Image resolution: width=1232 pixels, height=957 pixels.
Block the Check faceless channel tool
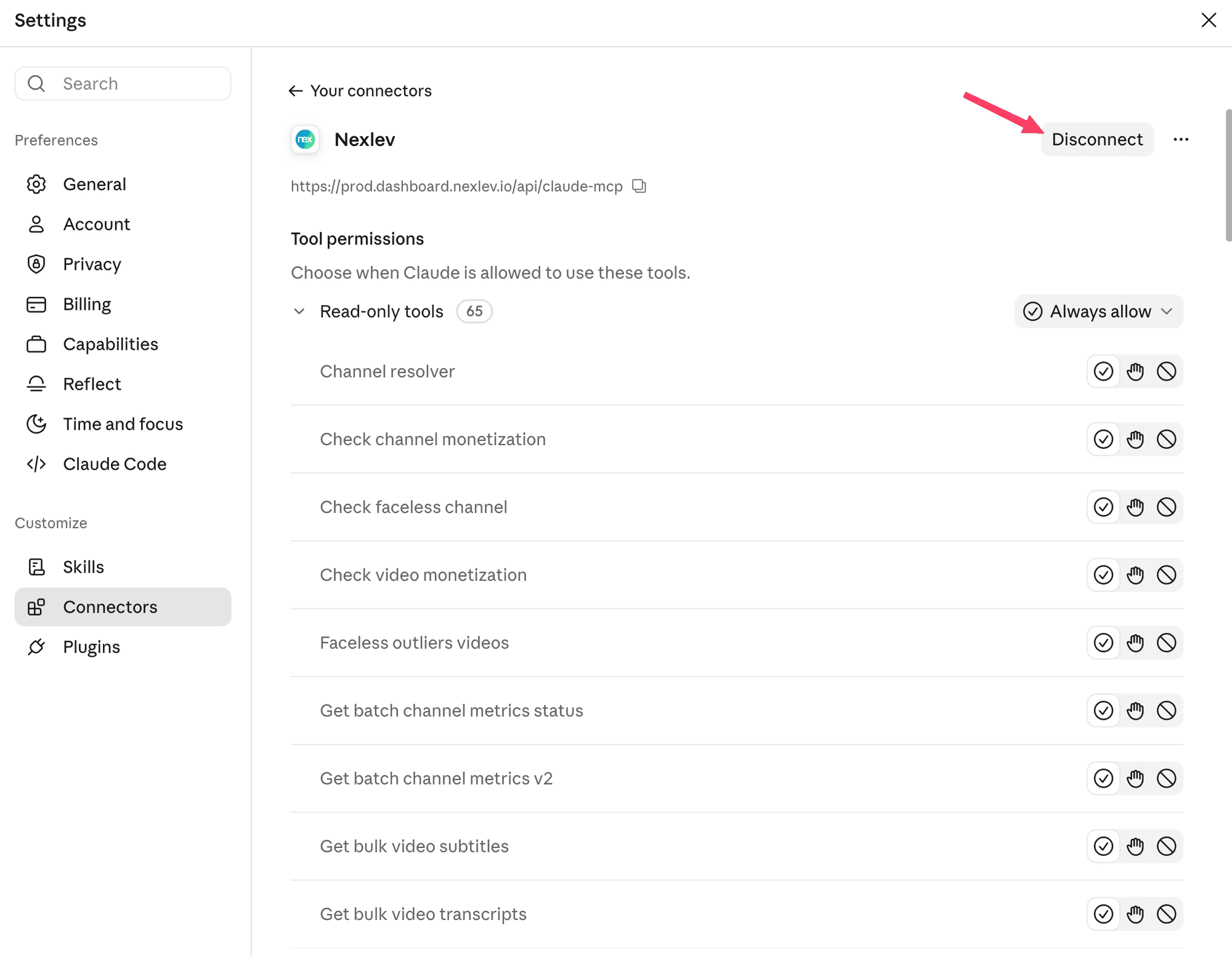pyautogui.click(x=1166, y=507)
